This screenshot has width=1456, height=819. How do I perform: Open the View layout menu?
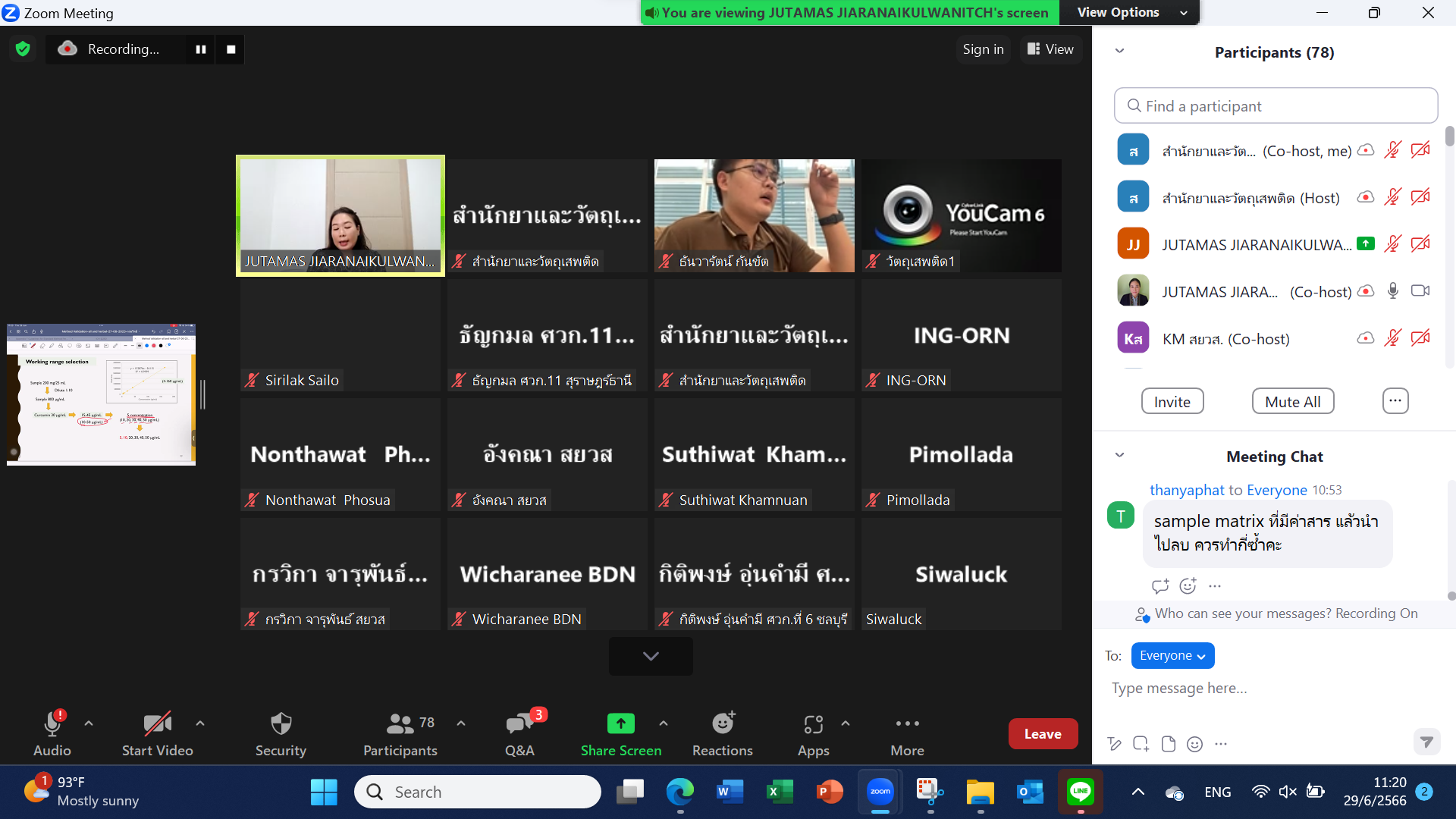[1050, 49]
